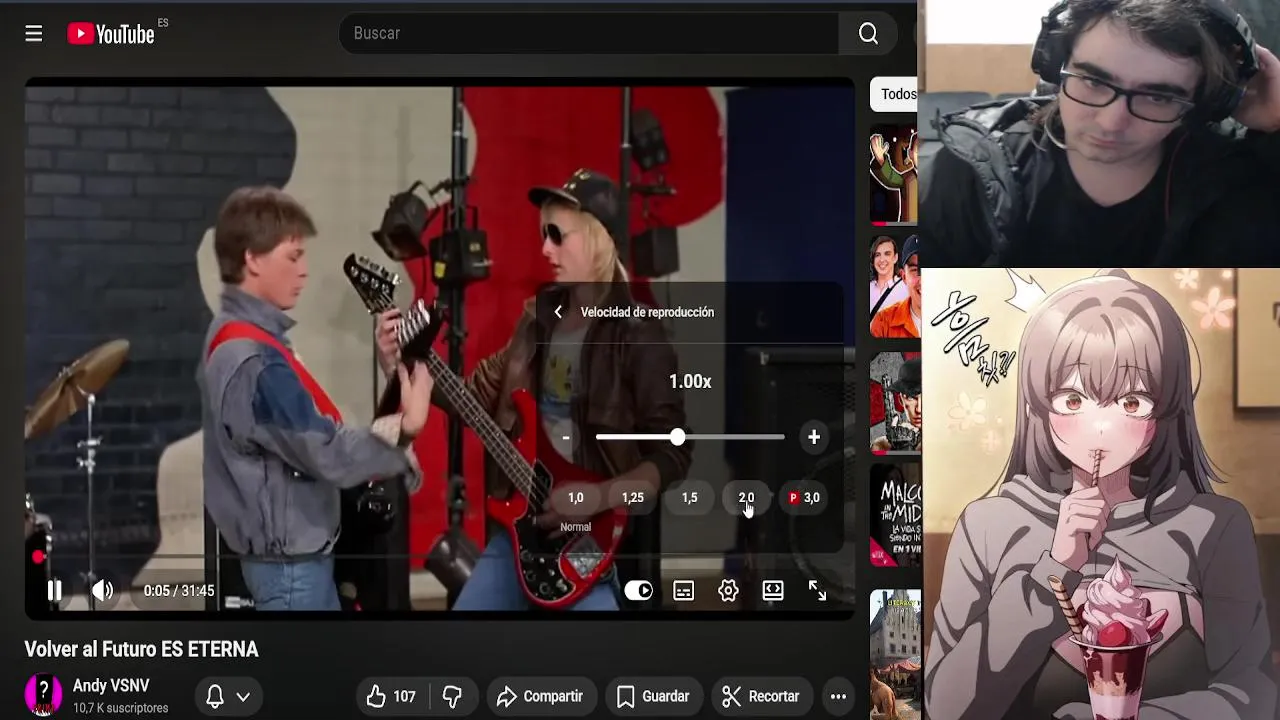The image size is (1280, 720).
Task: Open the video settings gear
Action: coord(728,591)
